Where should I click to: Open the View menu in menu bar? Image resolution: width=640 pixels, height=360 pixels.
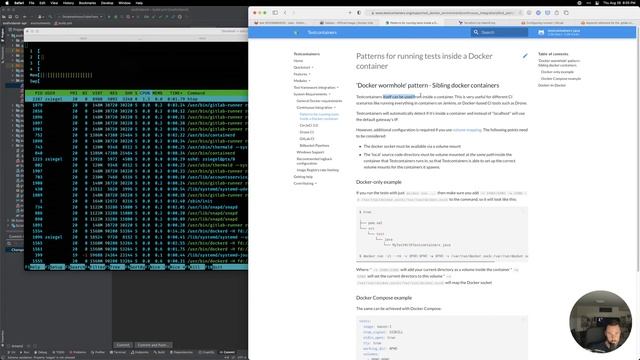pos(54,3)
